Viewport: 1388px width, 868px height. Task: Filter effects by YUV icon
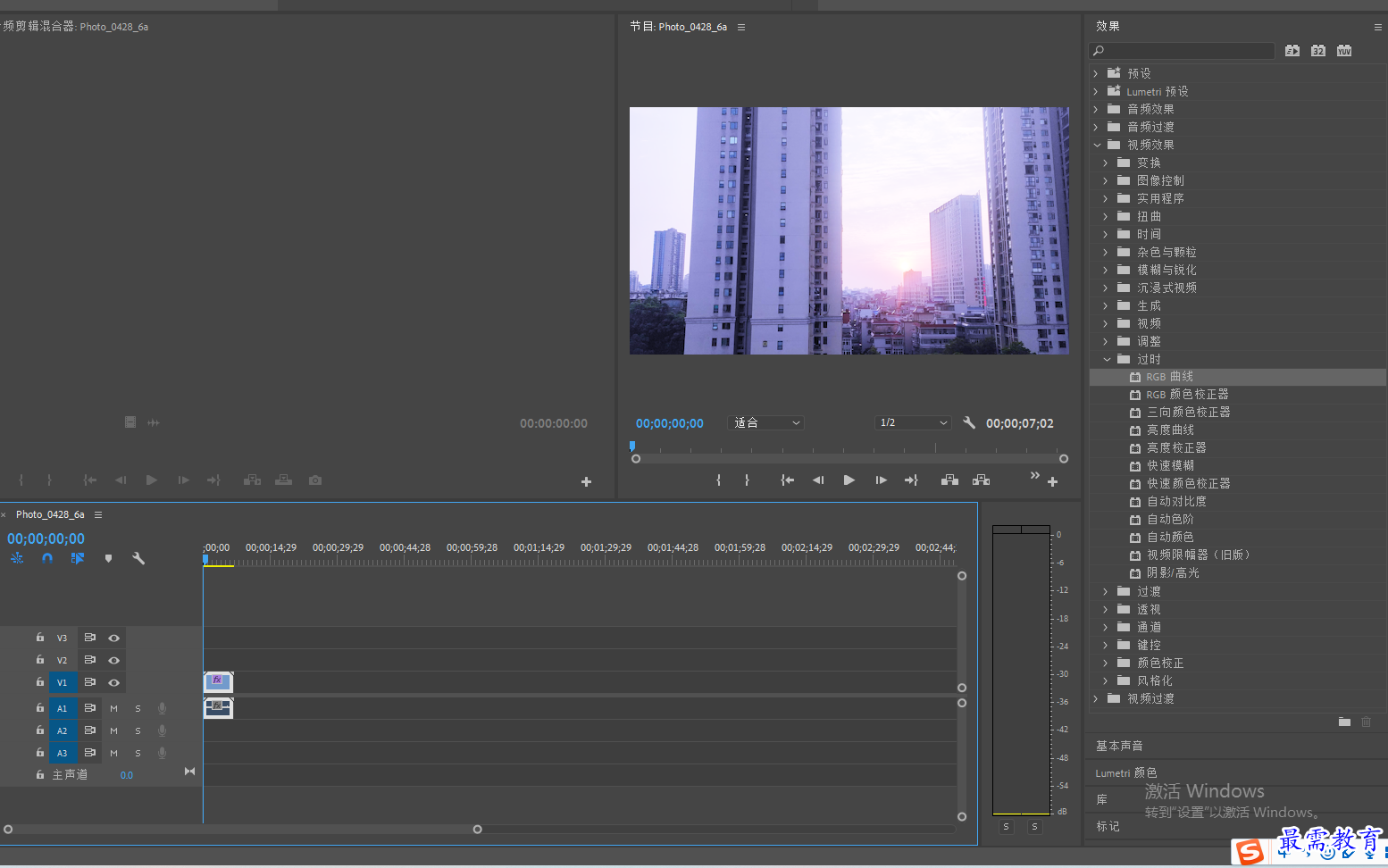click(x=1344, y=51)
